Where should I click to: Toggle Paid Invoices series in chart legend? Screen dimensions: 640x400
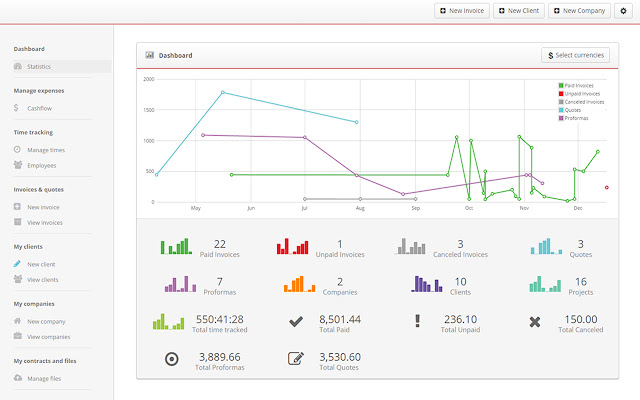pos(584,85)
